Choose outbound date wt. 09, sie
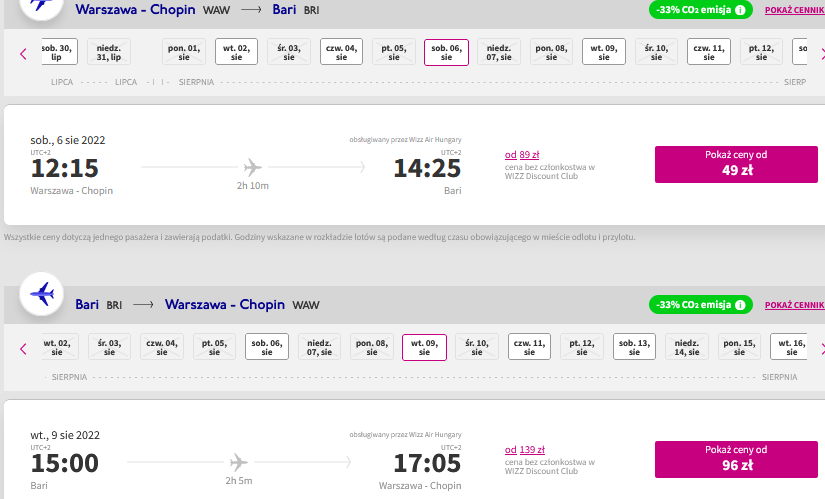 tap(604, 52)
